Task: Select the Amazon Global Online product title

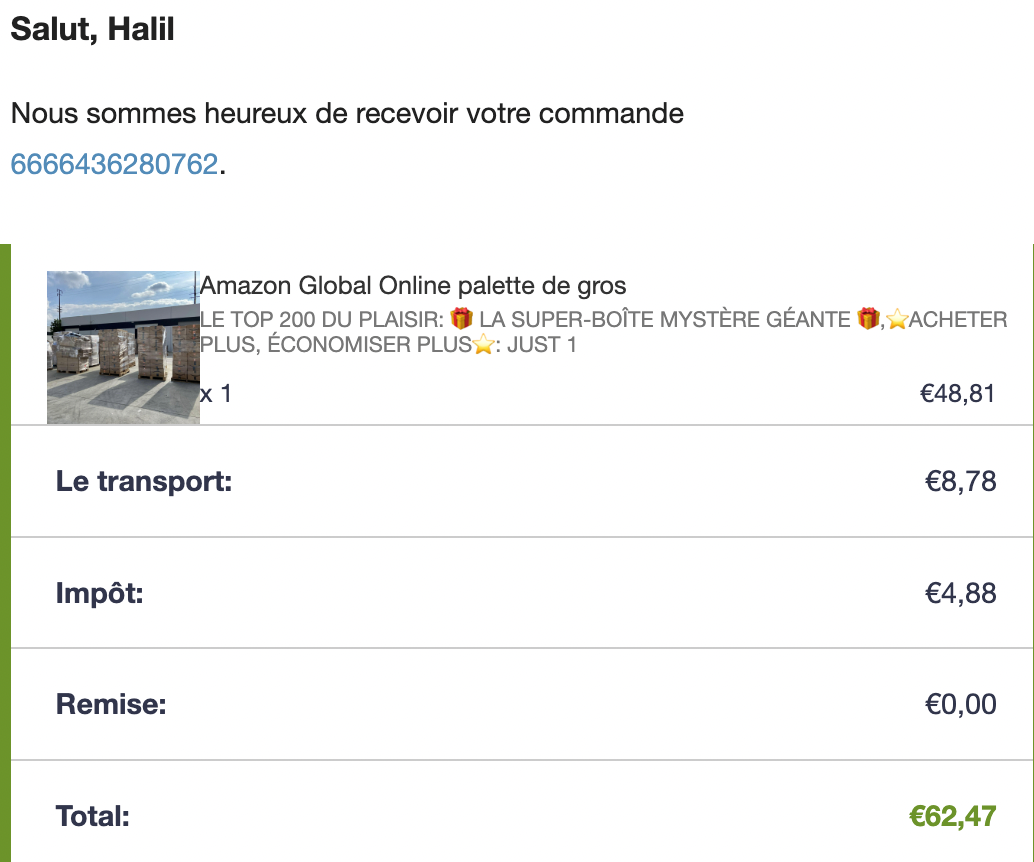Action: (413, 286)
